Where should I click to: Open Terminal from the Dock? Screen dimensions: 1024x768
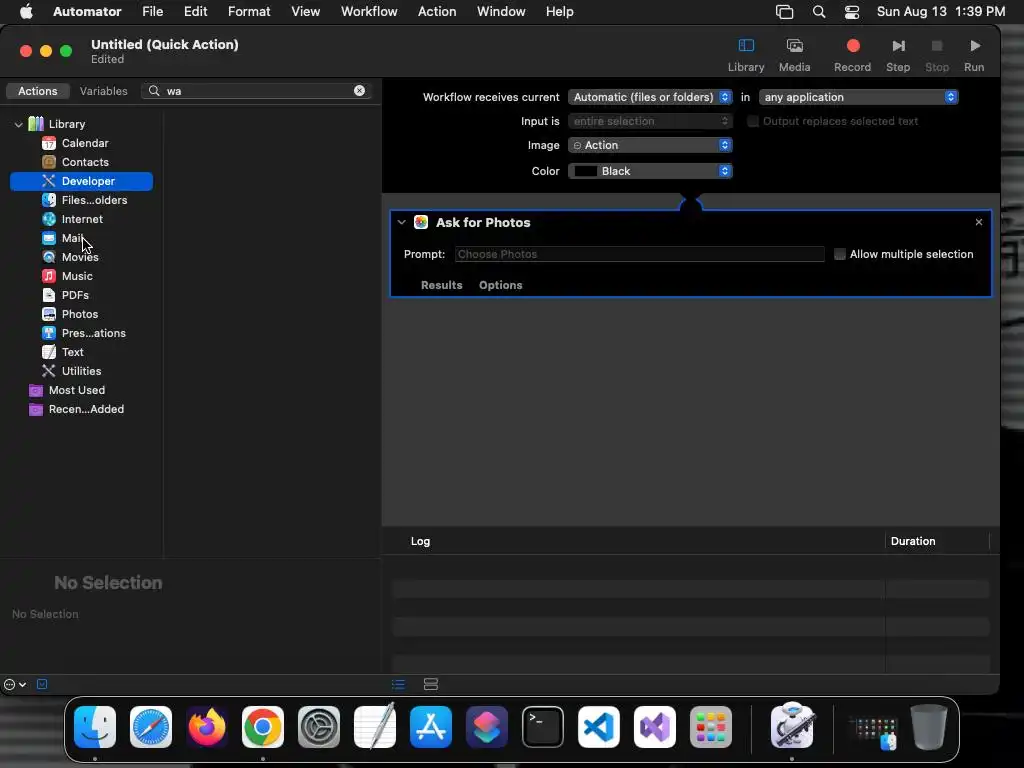(x=543, y=727)
